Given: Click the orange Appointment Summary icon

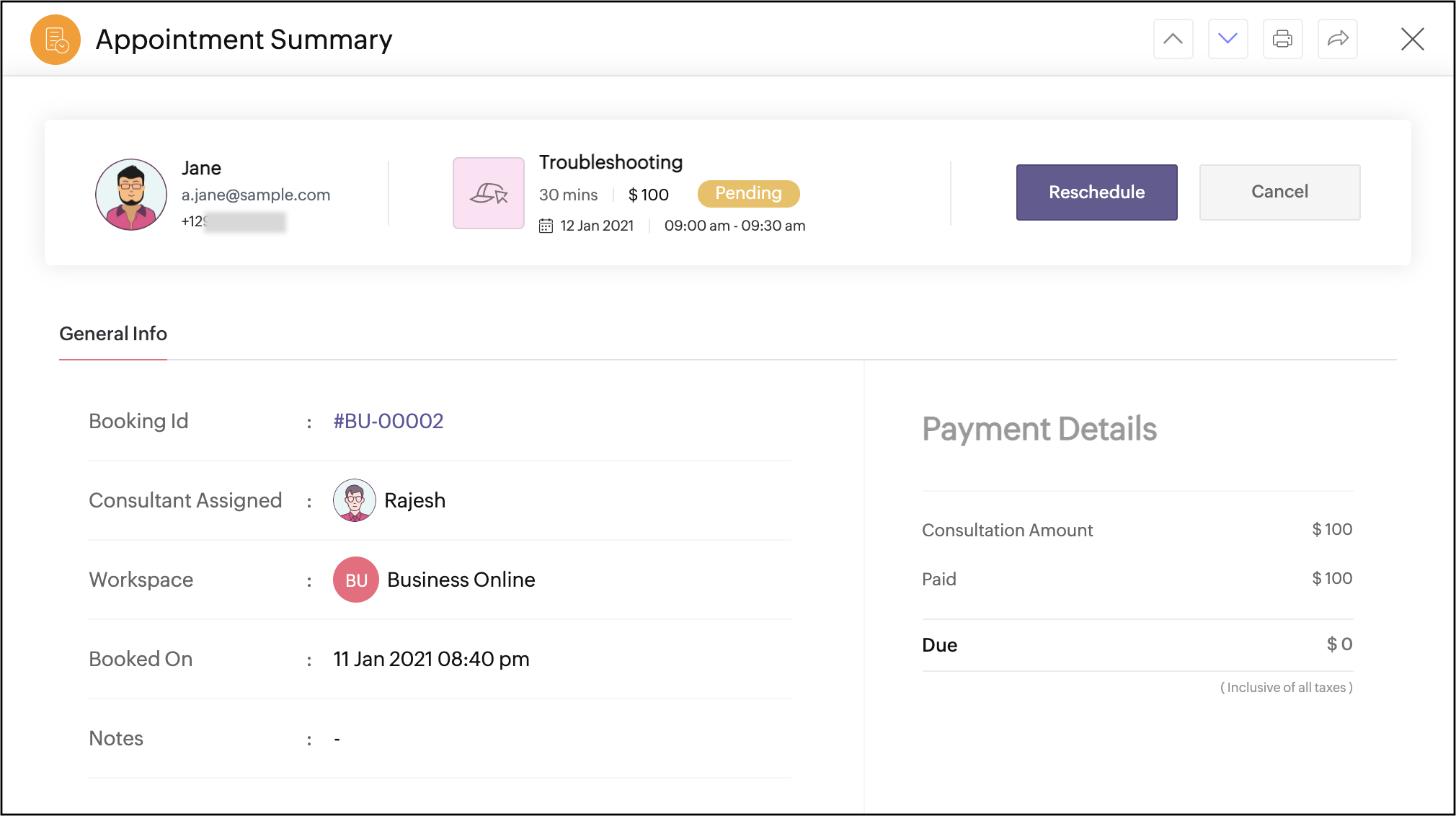Looking at the screenshot, I should point(56,40).
